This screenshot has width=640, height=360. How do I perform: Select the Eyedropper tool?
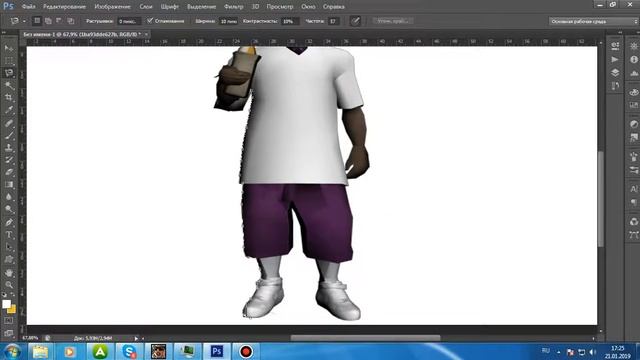pos(9,110)
